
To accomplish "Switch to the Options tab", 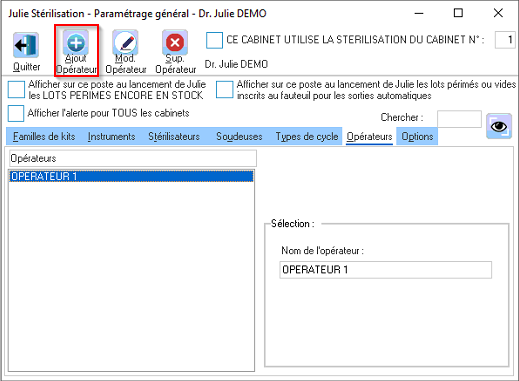I will [417, 136].
